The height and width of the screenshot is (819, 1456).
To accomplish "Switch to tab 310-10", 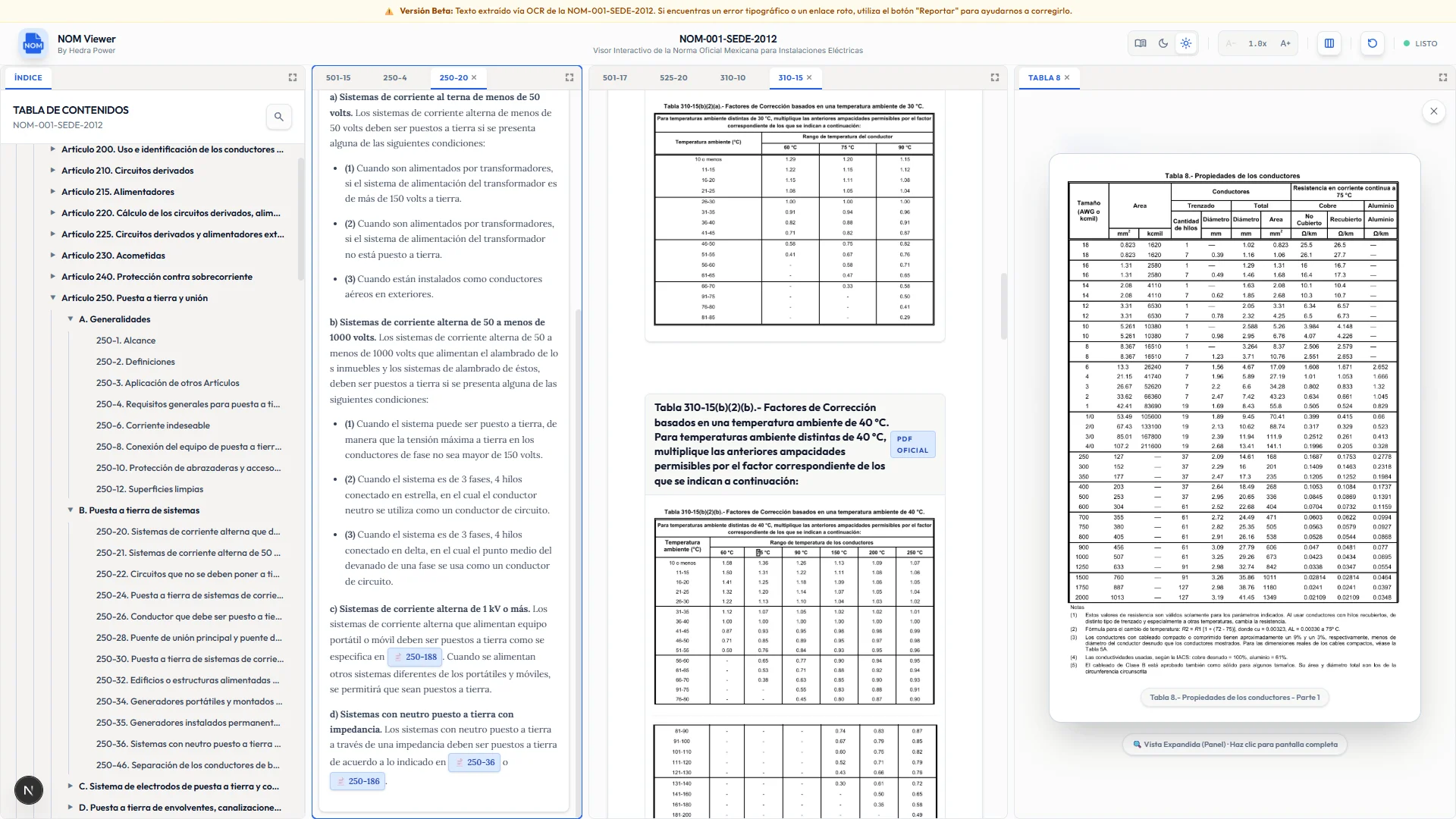I will (733, 77).
